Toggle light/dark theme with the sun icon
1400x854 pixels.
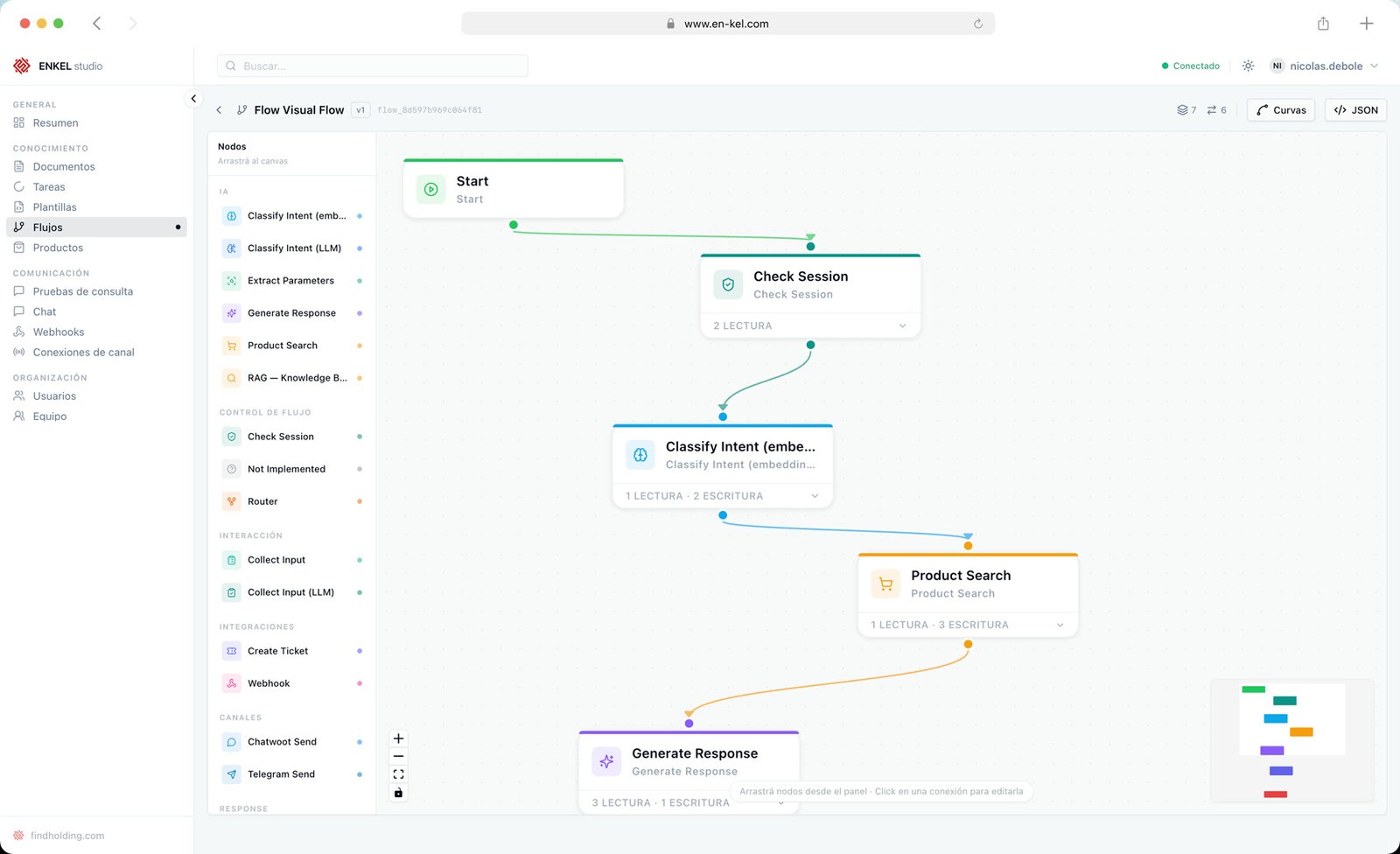coord(1249,66)
